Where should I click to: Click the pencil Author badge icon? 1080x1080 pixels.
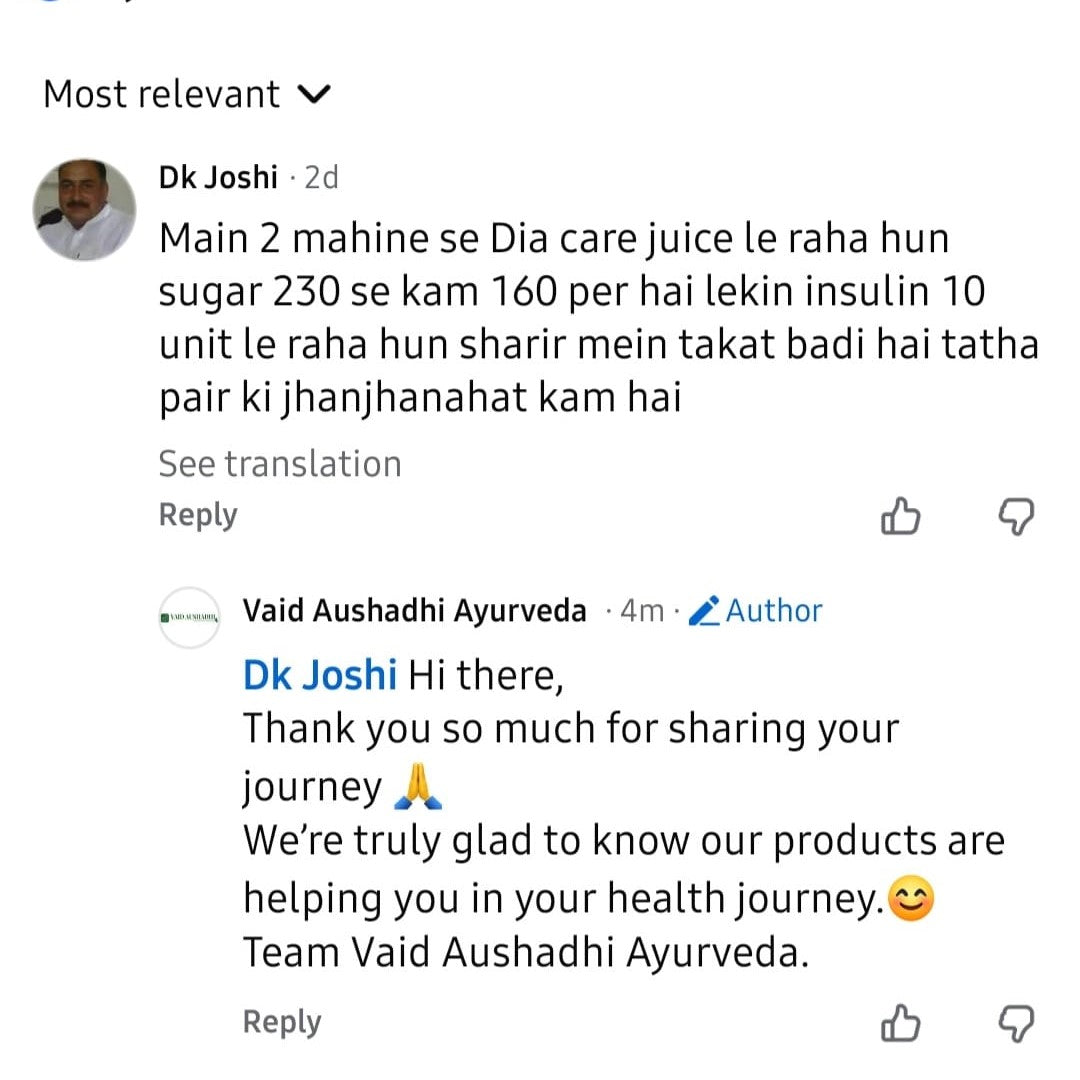coord(706,610)
